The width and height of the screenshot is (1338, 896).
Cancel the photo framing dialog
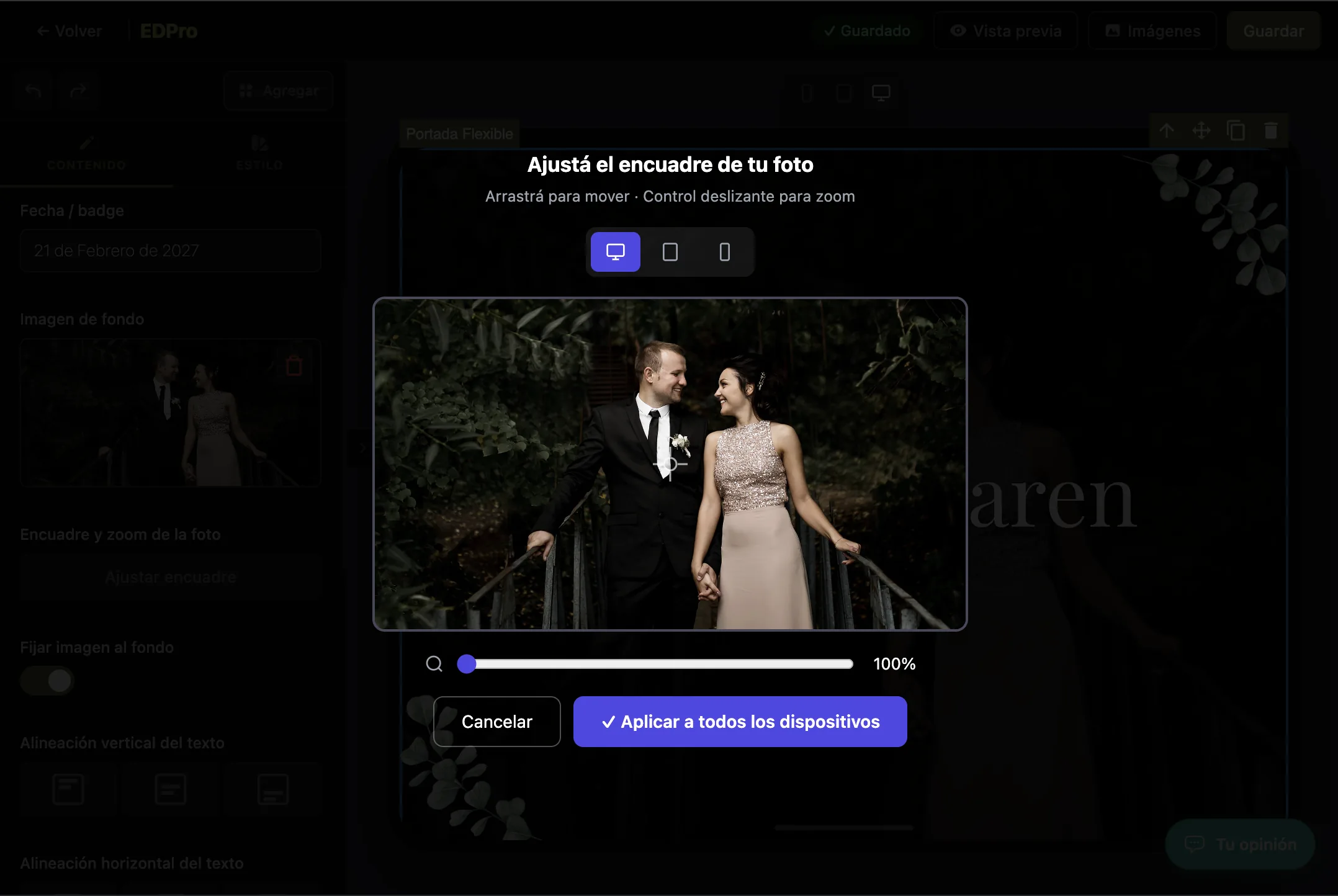[x=496, y=722]
